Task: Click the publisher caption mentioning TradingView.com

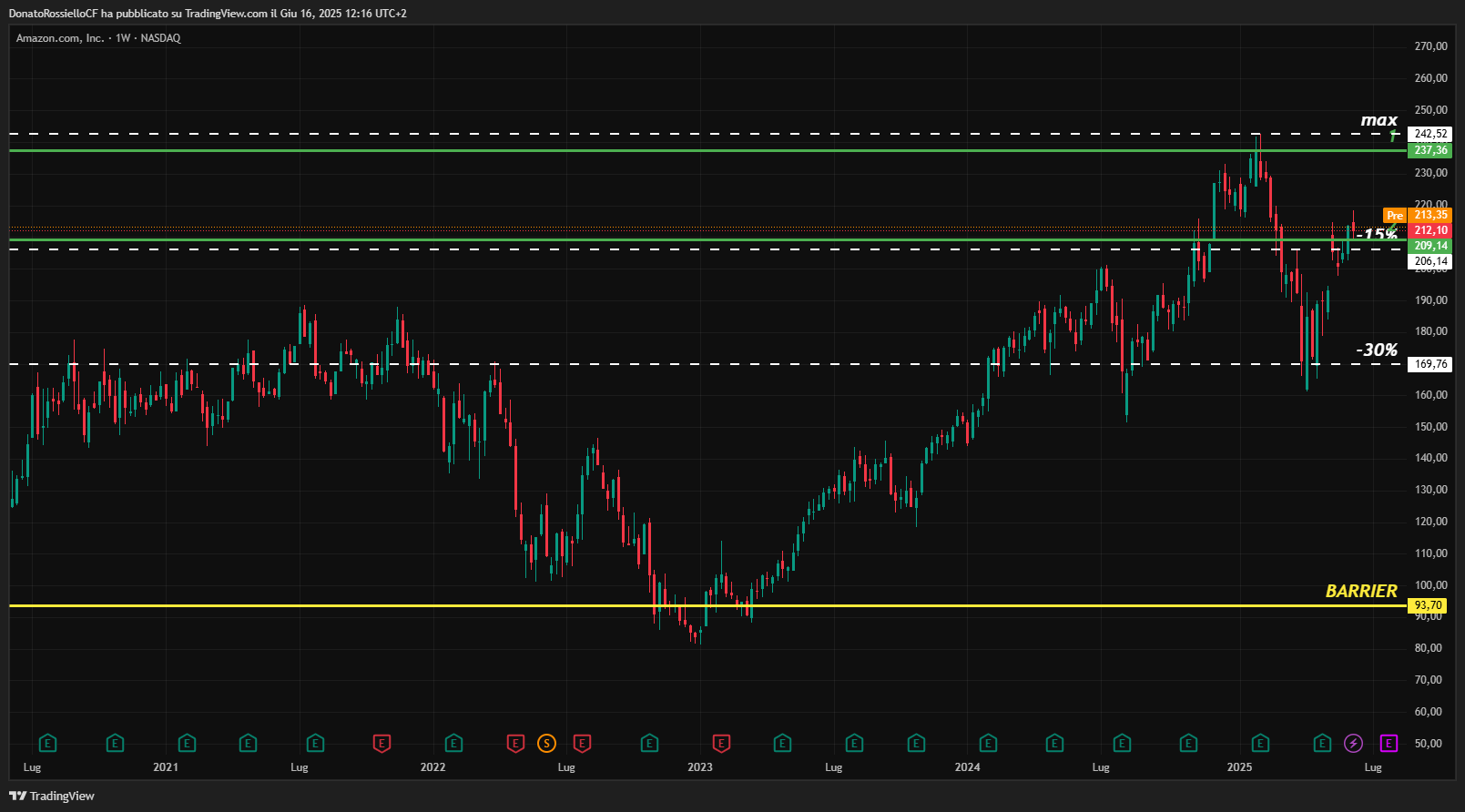Action: 207,14
